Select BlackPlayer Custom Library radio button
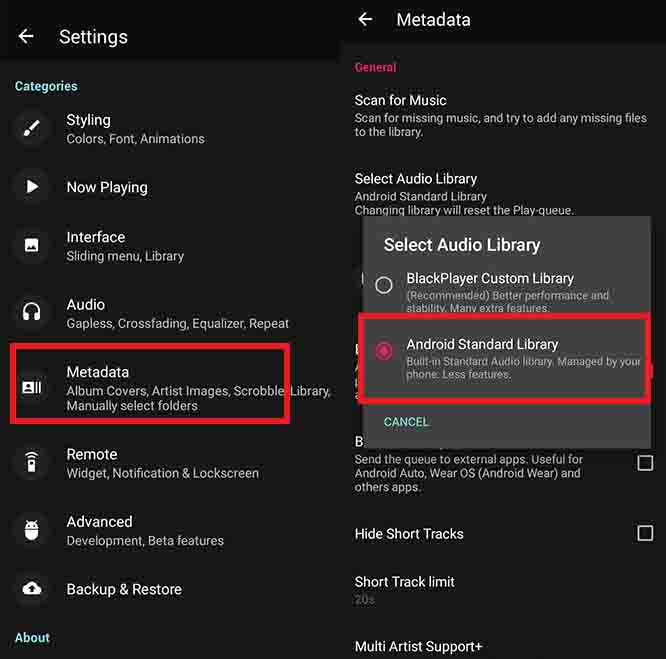The width and height of the screenshot is (666, 659). 384,284
